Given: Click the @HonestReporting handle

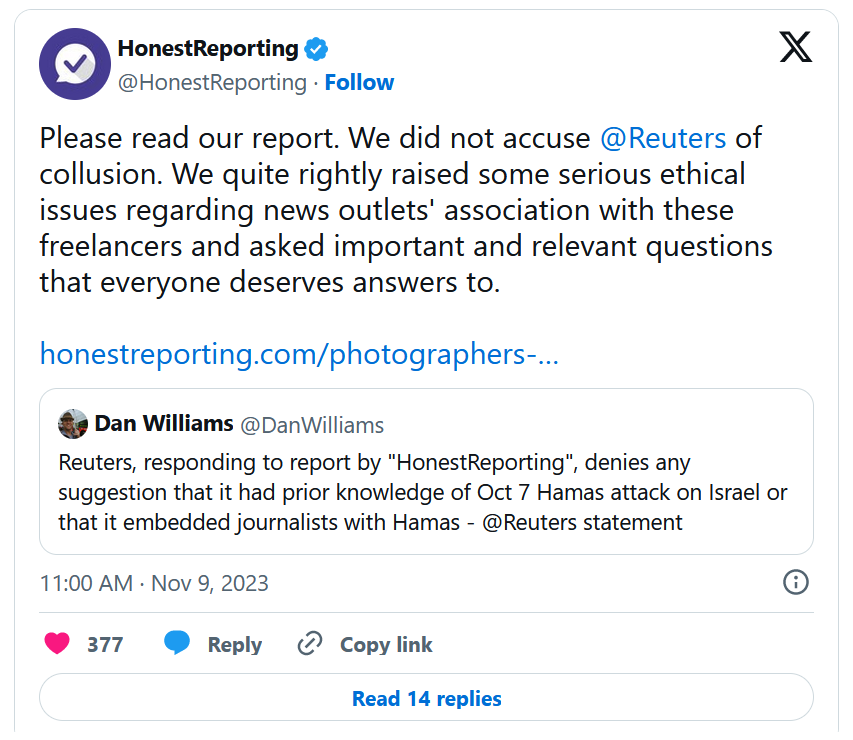Looking at the screenshot, I should [212, 83].
